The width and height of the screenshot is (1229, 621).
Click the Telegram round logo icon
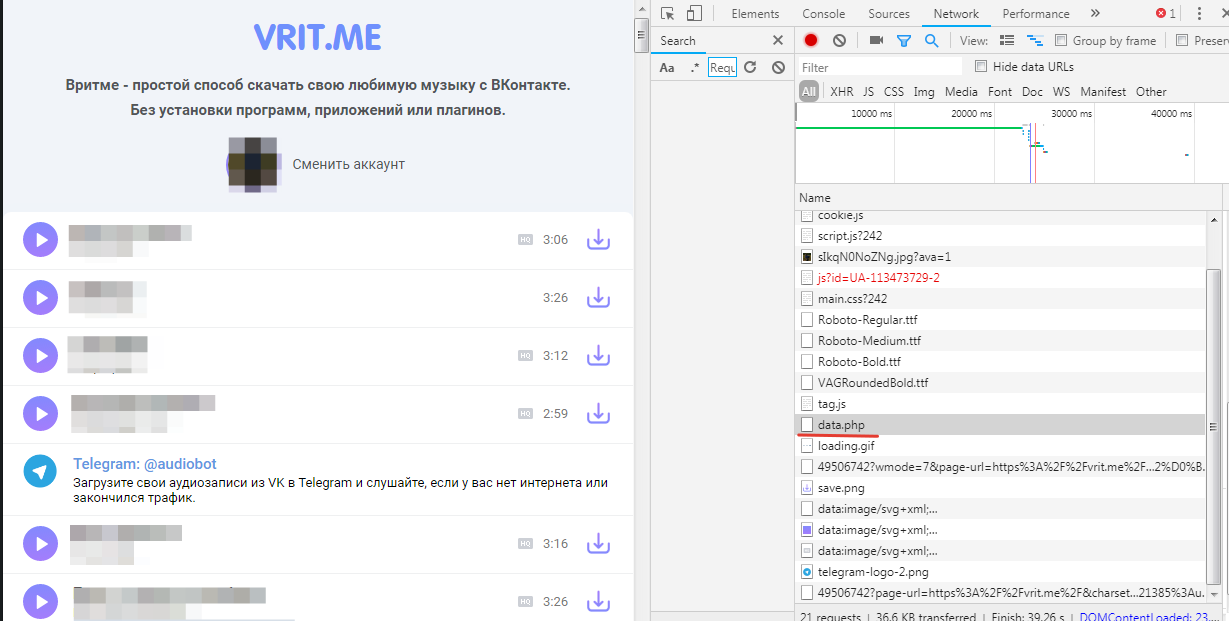pyautogui.click(x=41, y=471)
